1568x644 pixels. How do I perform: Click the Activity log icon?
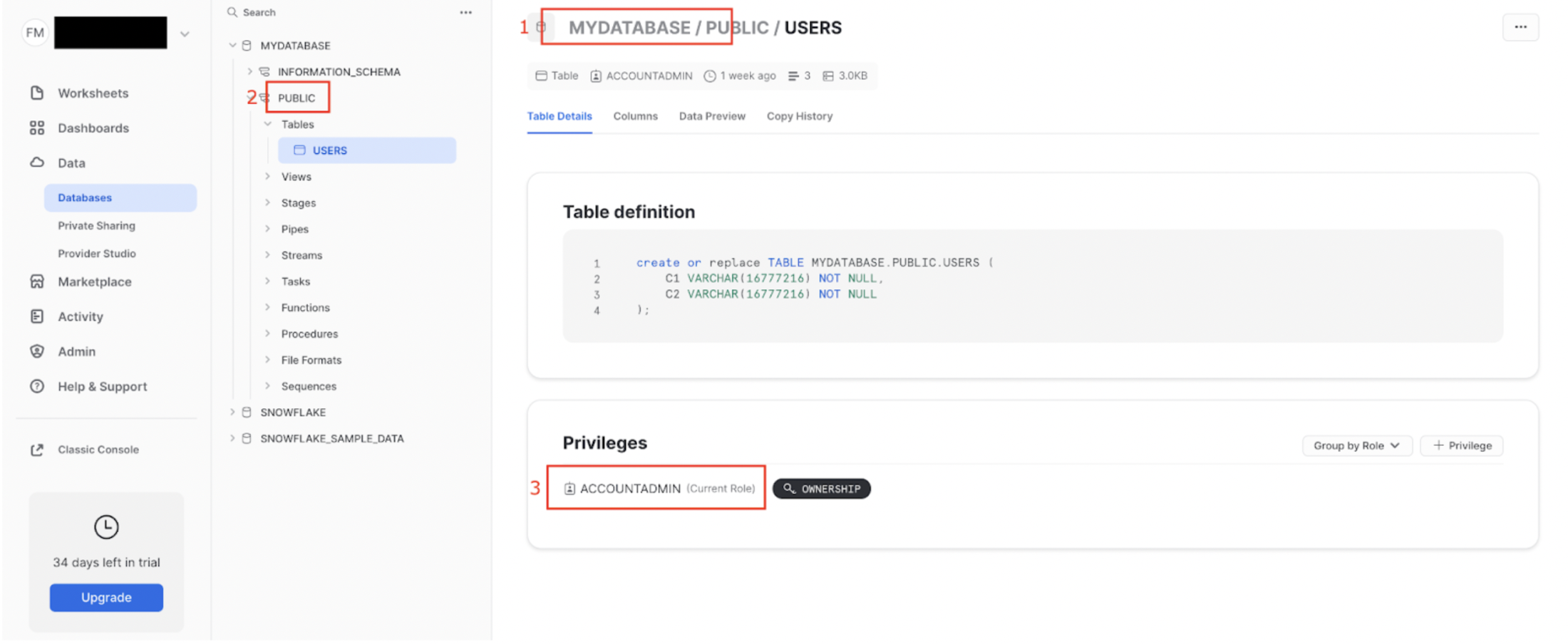pos(37,316)
